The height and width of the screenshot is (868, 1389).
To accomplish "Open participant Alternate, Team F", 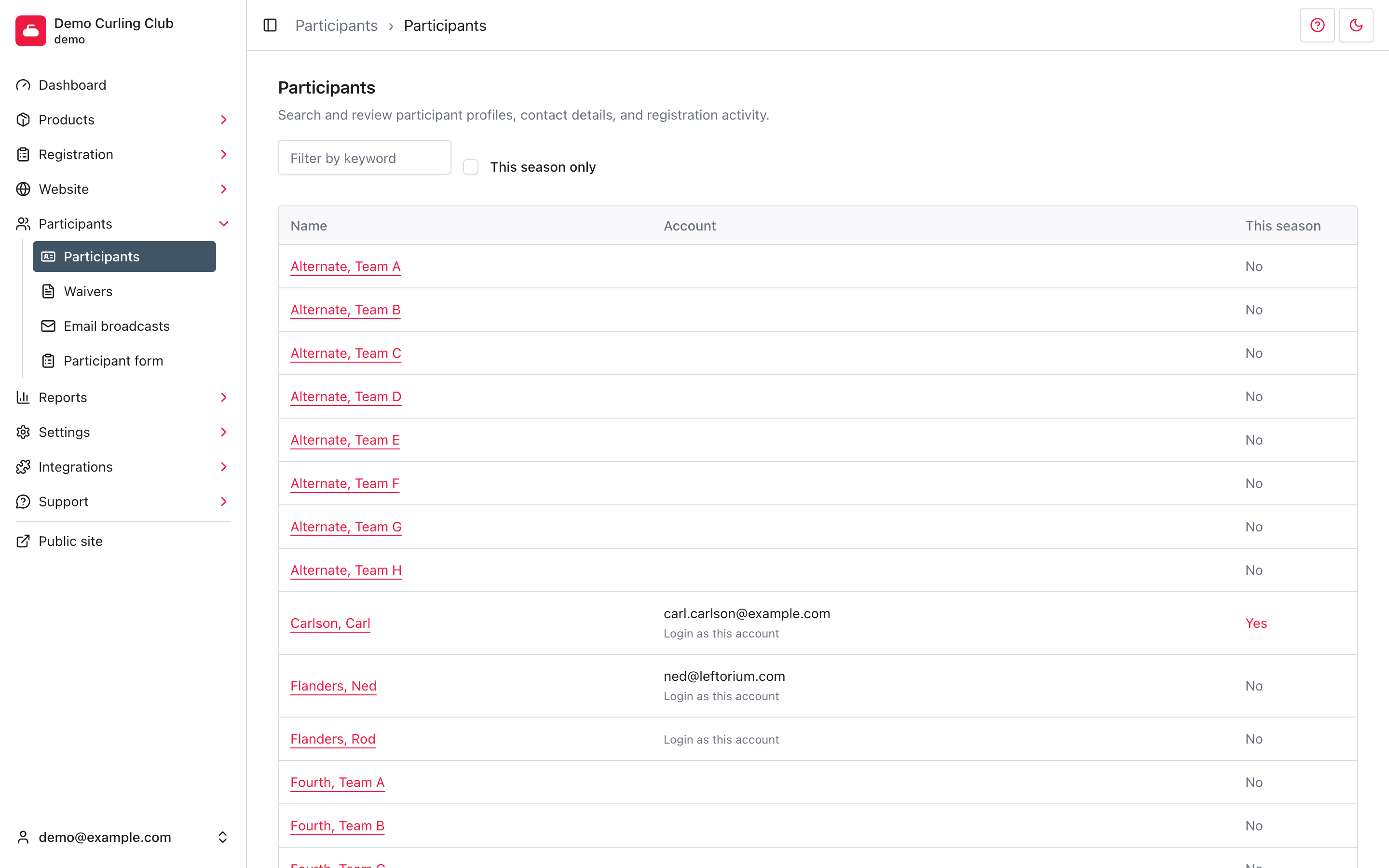I will point(344,483).
